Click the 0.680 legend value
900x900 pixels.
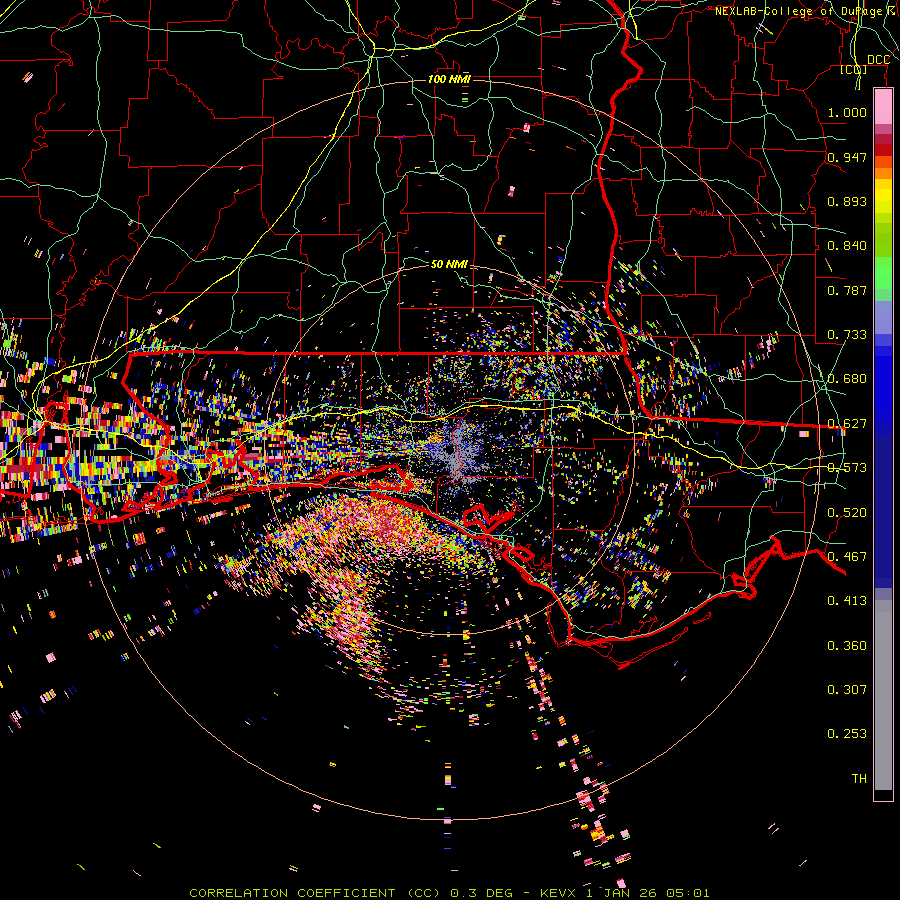pyautogui.click(x=847, y=379)
